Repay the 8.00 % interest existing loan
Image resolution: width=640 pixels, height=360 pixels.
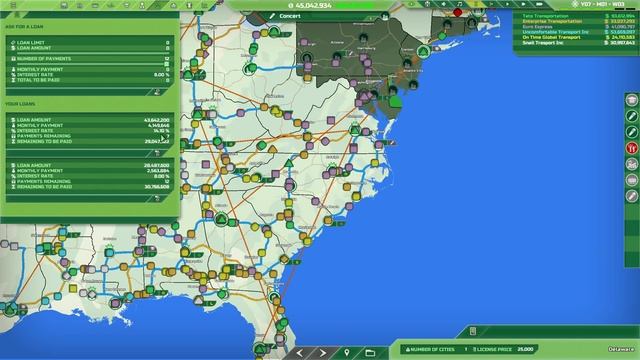point(157,198)
